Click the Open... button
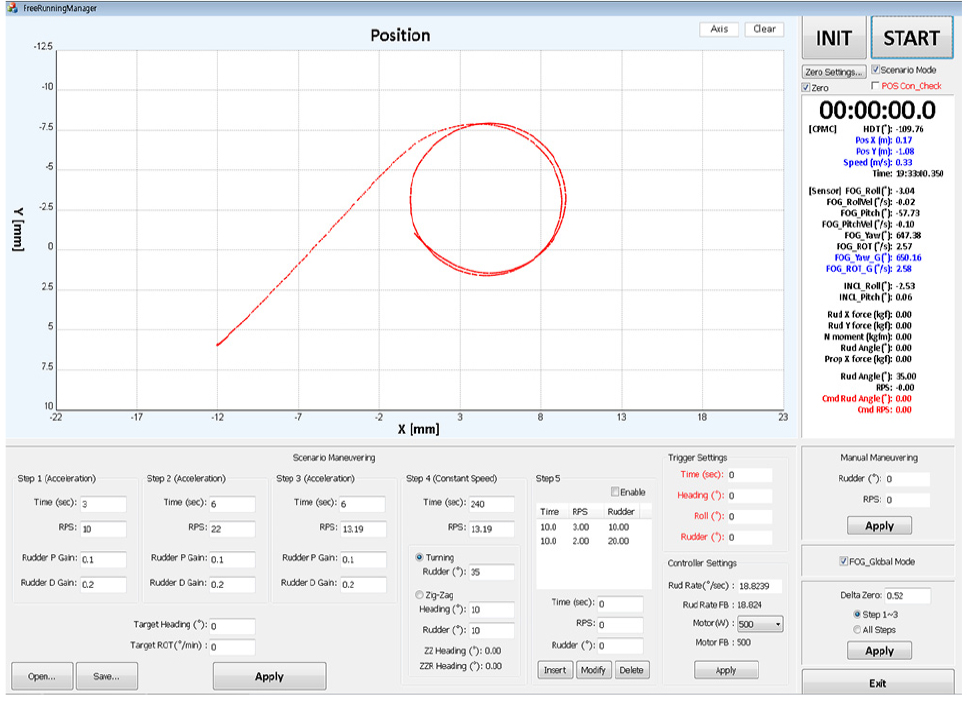Image resolution: width=968 pixels, height=701 pixels. [42, 676]
